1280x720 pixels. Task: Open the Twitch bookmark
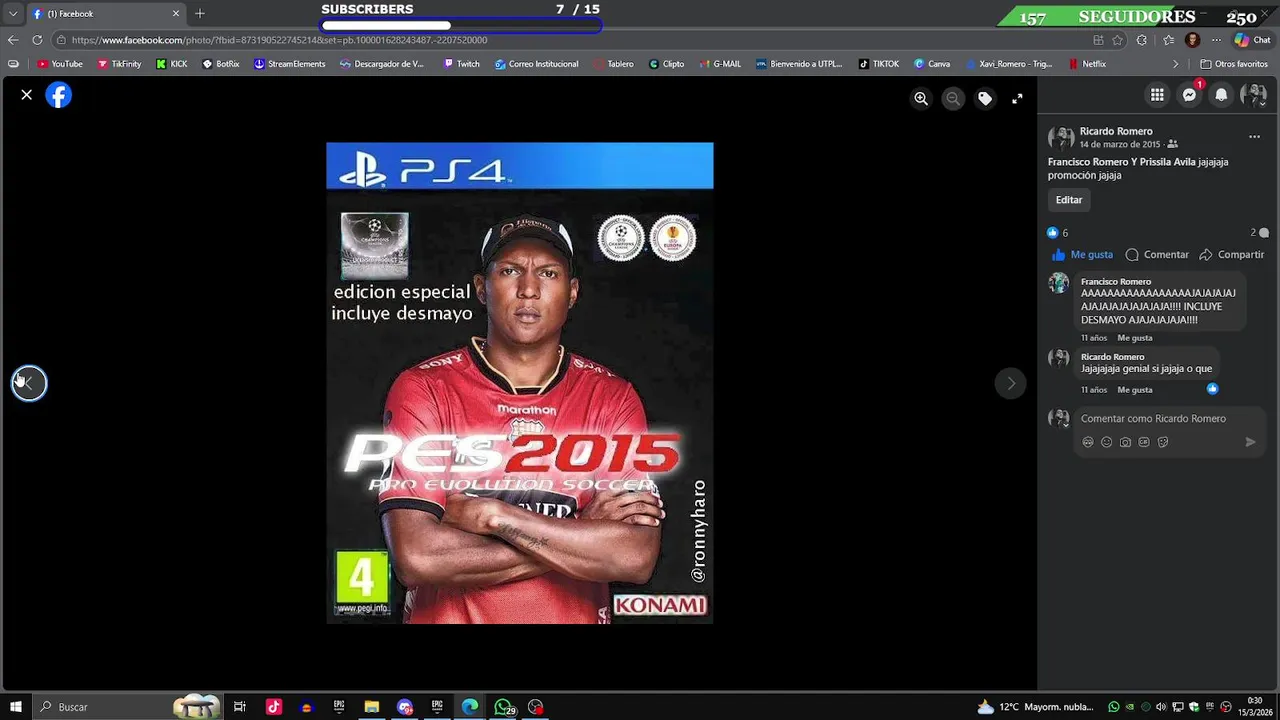pyautogui.click(x=462, y=64)
